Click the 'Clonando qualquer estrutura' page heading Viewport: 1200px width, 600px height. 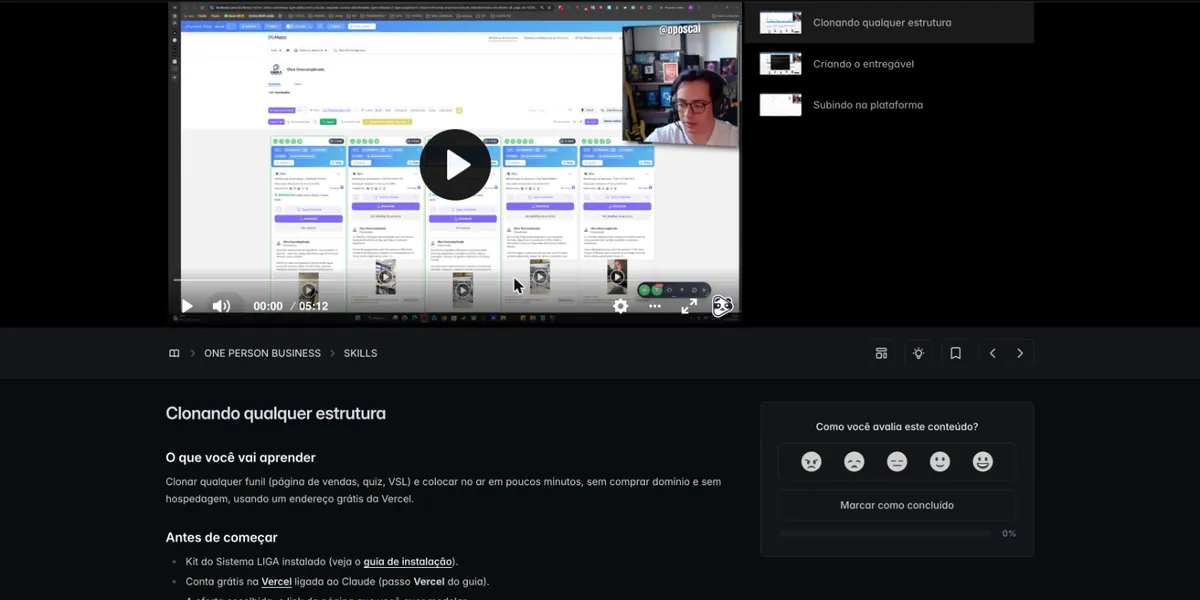coord(276,414)
